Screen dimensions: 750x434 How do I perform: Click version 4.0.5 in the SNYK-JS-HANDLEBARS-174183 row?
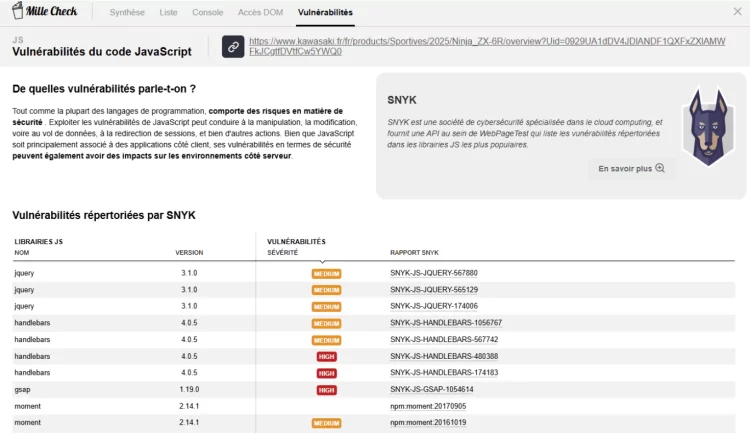(x=189, y=373)
